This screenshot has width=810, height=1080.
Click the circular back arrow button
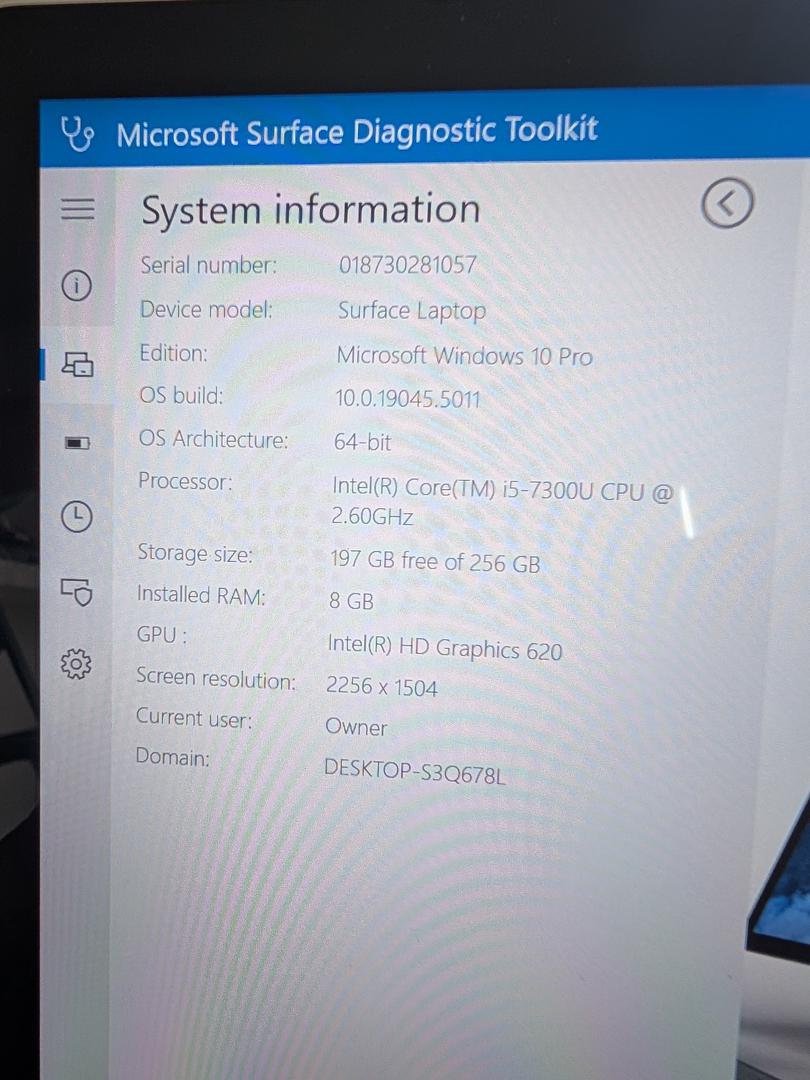tap(727, 203)
